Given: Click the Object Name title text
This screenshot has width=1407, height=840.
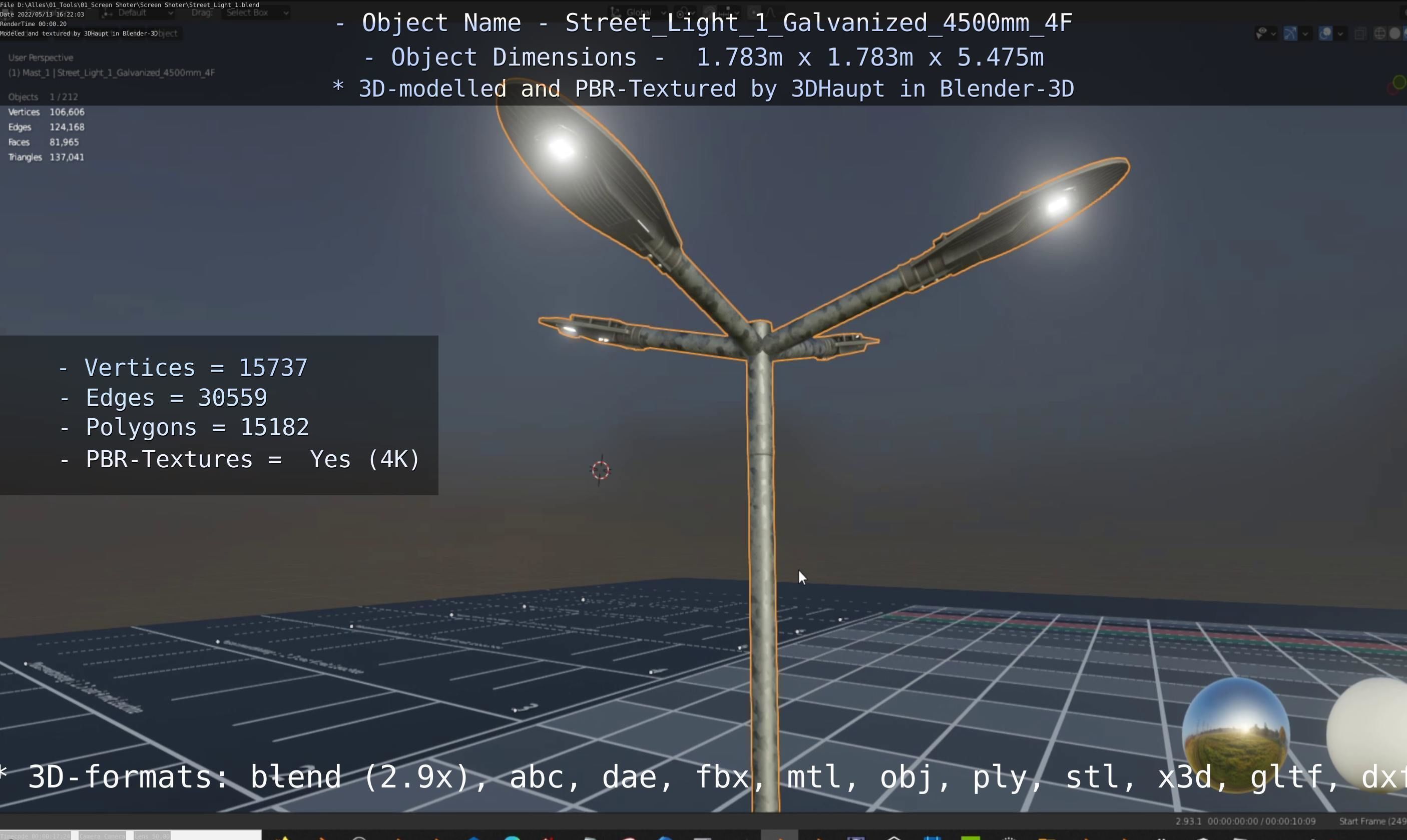Looking at the screenshot, I should pyautogui.click(x=704, y=23).
